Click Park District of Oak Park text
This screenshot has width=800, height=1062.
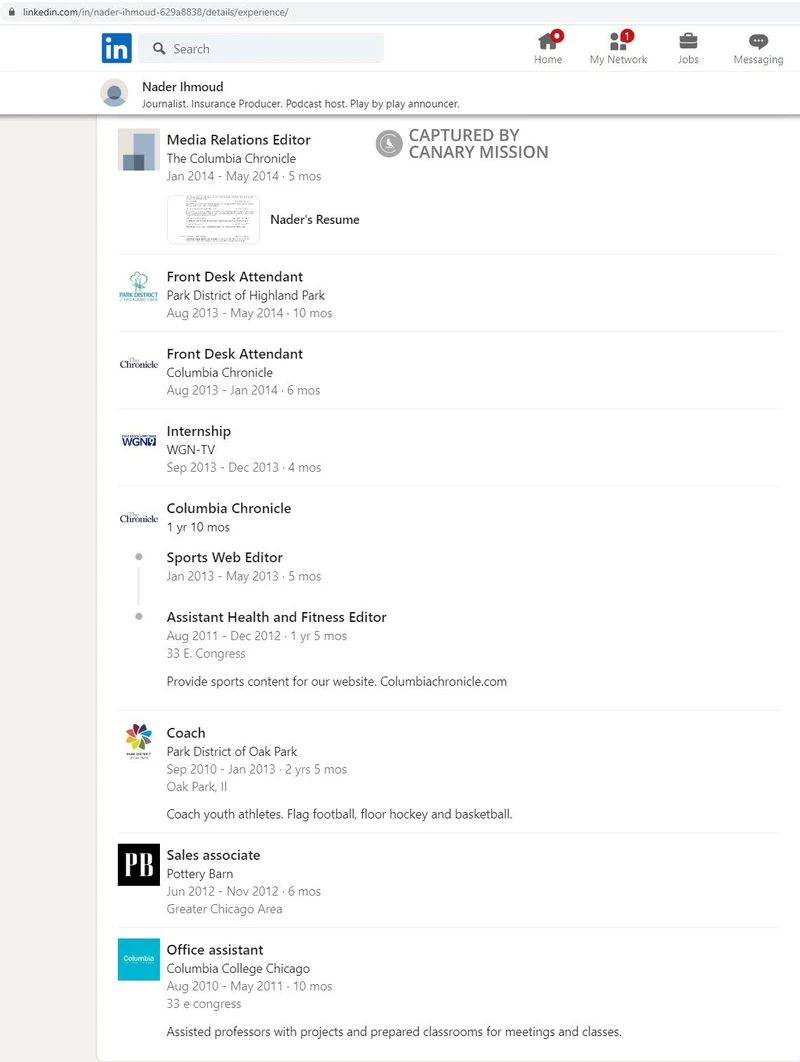pos(232,752)
